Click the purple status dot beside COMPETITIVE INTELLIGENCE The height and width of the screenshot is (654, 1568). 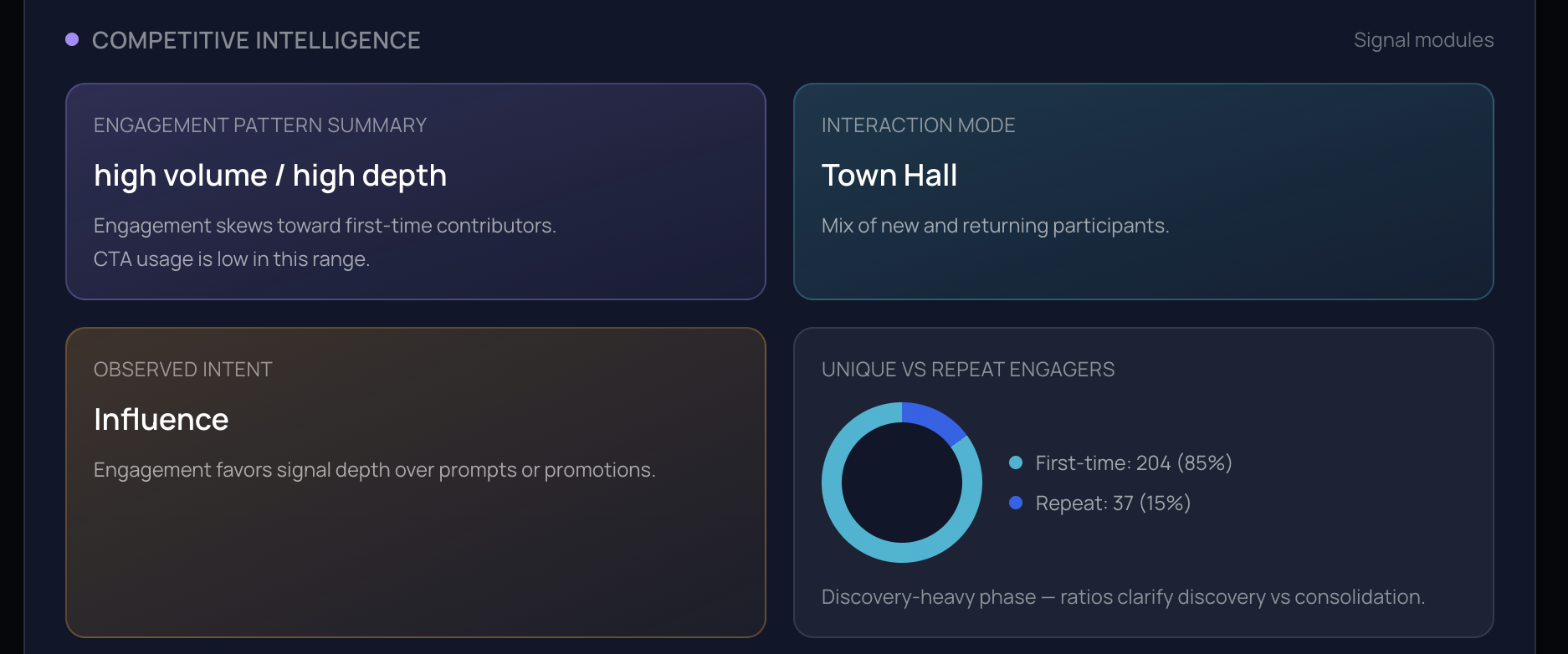72,38
